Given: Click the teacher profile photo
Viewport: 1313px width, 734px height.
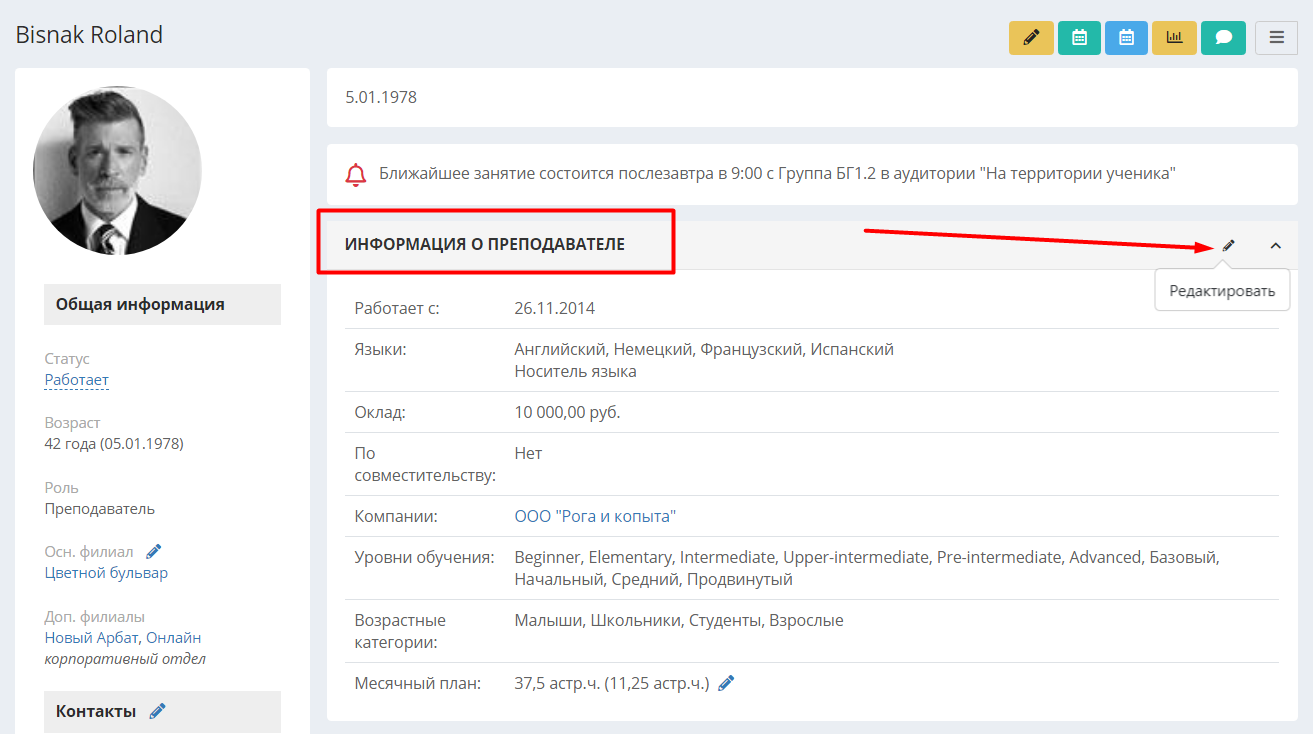Looking at the screenshot, I should pos(118,170).
